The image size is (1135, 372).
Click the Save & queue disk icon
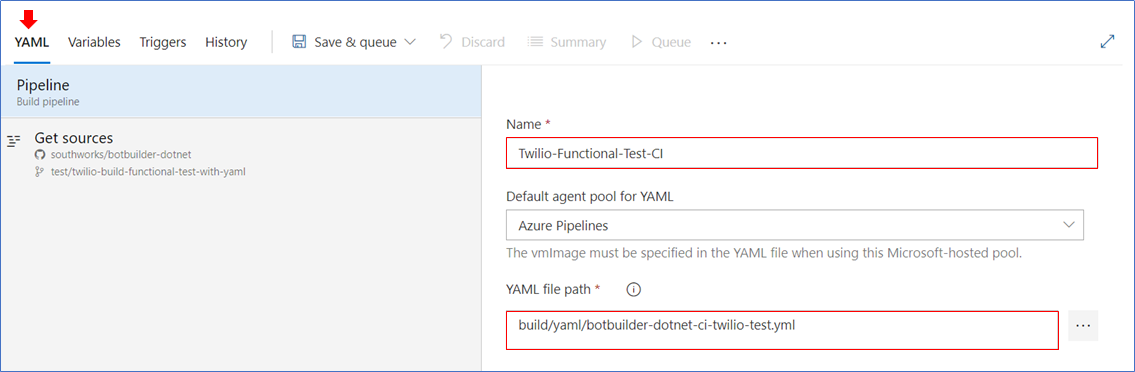pos(299,42)
